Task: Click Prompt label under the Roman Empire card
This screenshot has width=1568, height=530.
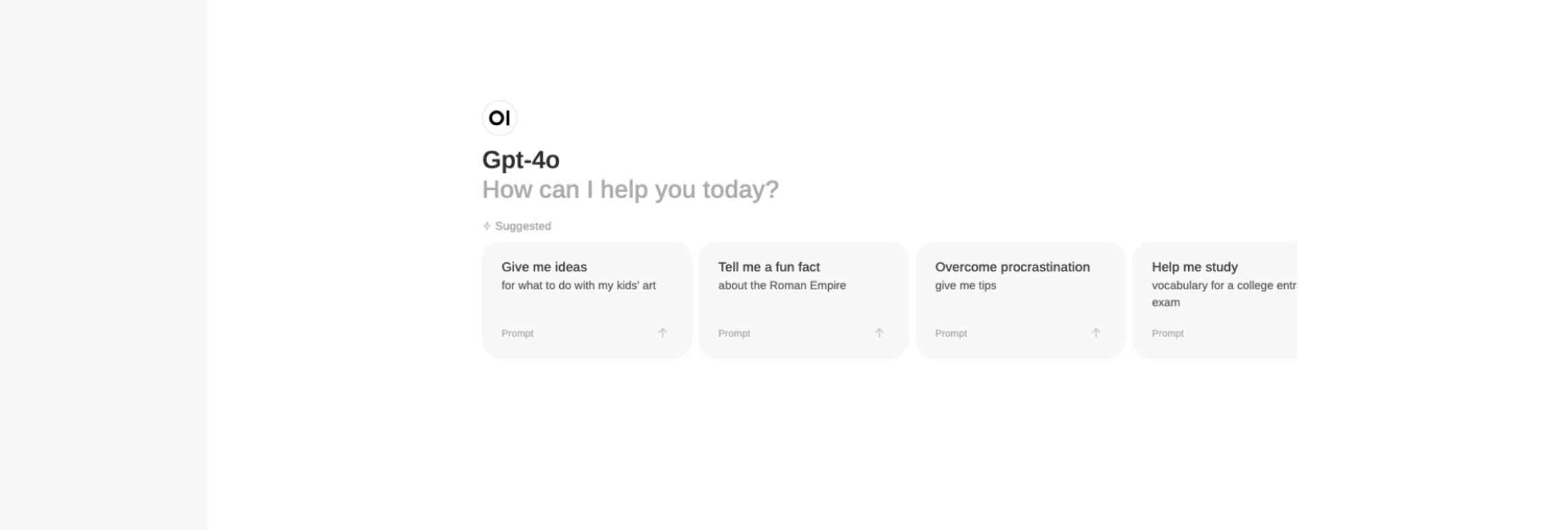Action: pos(734,334)
